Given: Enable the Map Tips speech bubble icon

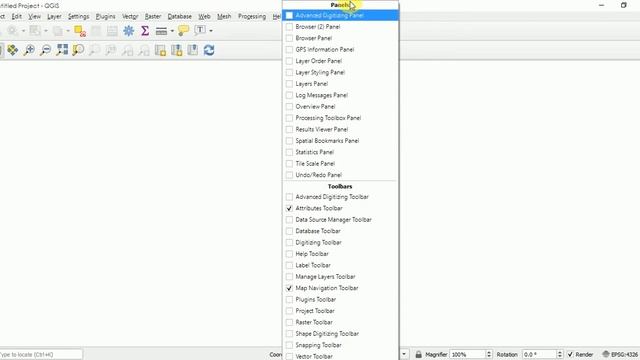Looking at the screenshot, I should point(183,31).
